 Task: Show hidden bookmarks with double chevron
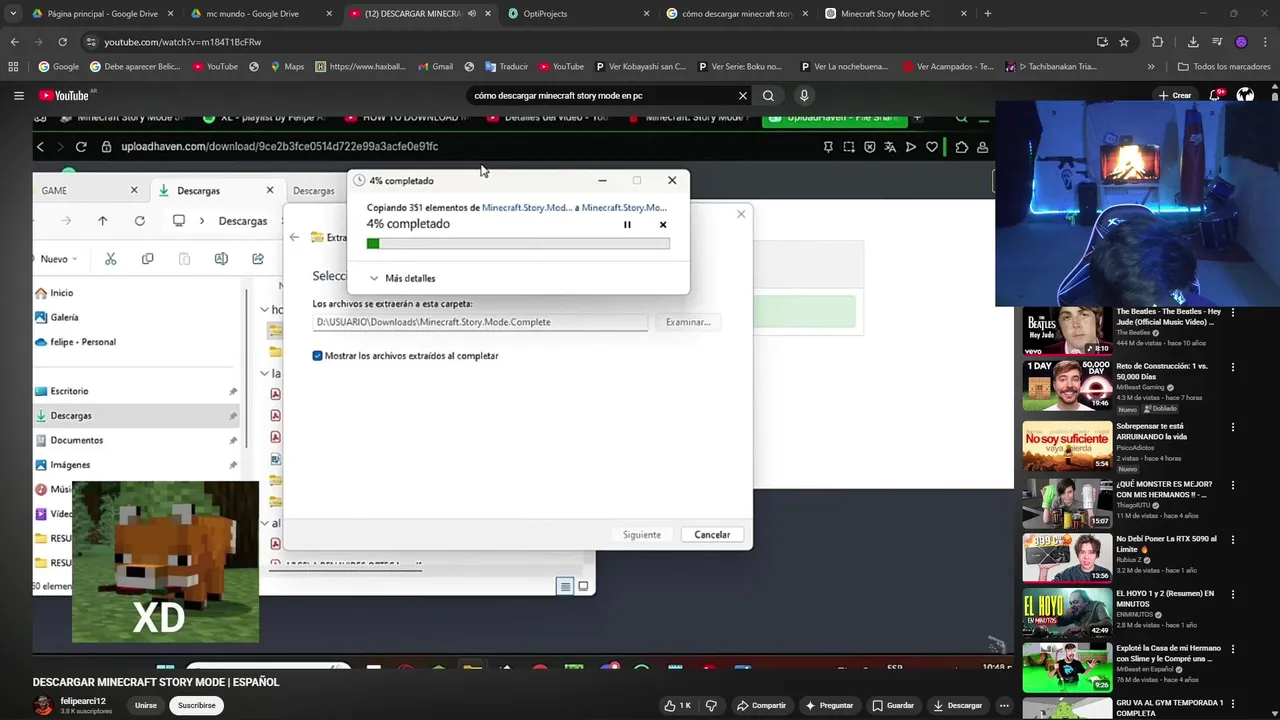click(x=1151, y=67)
